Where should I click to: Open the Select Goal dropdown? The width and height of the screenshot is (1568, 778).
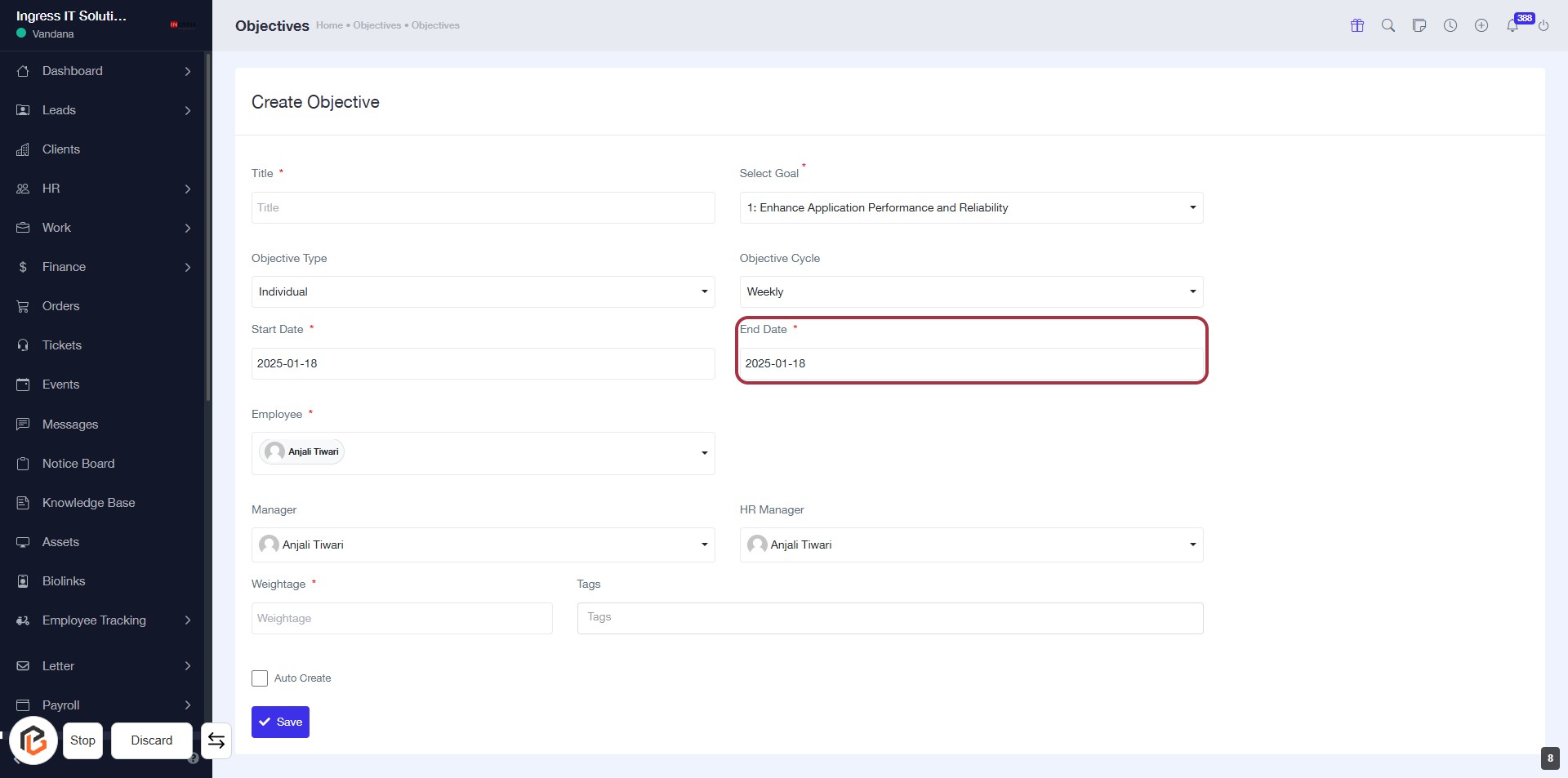click(971, 208)
